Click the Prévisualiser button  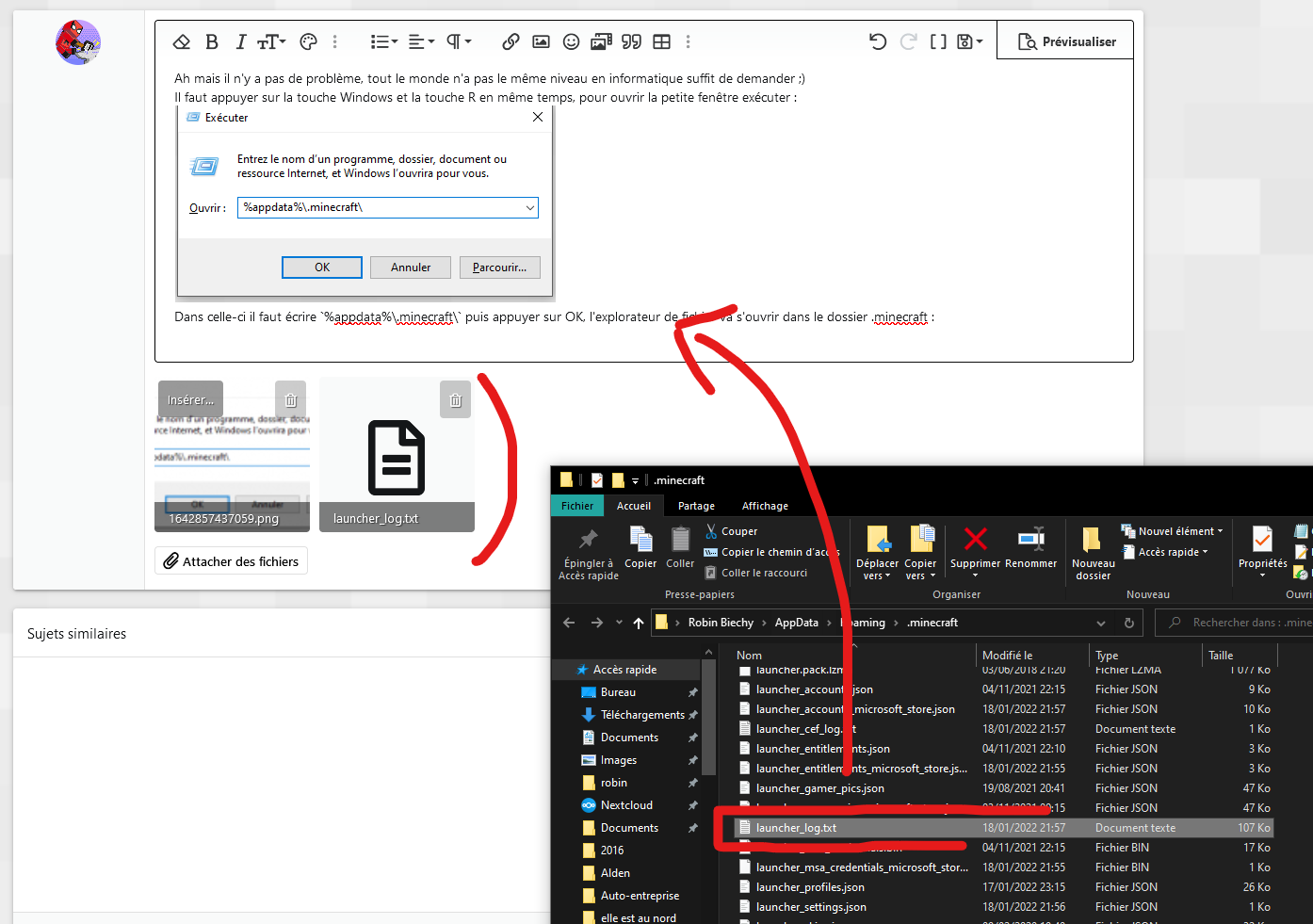(x=1066, y=41)
